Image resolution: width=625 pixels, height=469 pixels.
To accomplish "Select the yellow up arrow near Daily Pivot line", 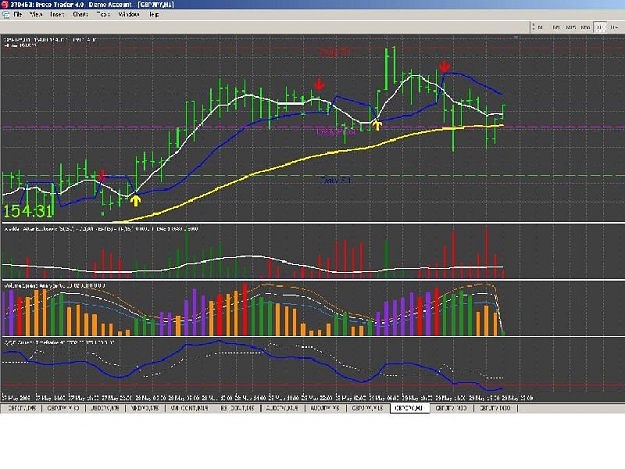I will (x=377, y=126).
